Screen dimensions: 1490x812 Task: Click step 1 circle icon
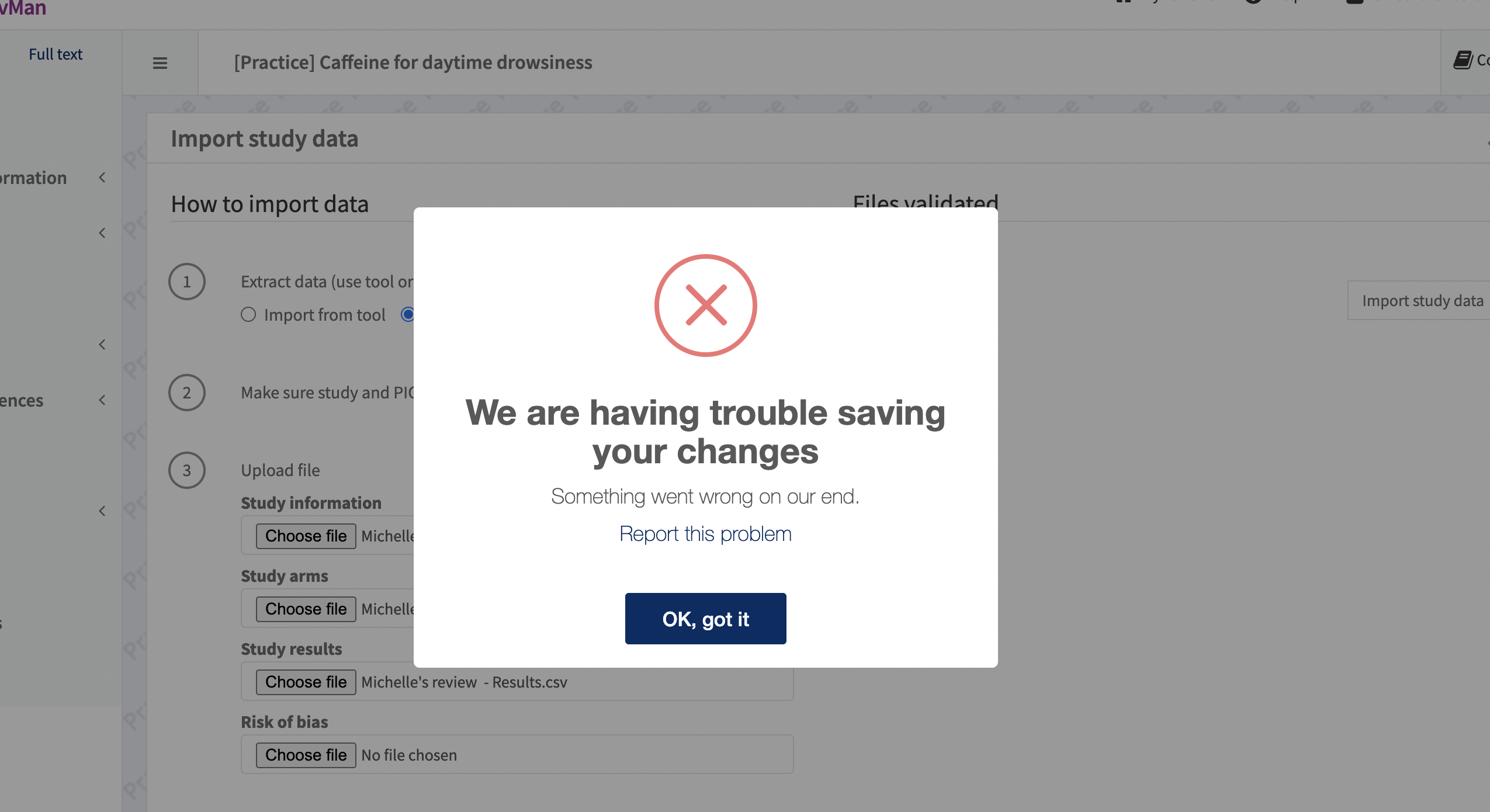point(187,282)
